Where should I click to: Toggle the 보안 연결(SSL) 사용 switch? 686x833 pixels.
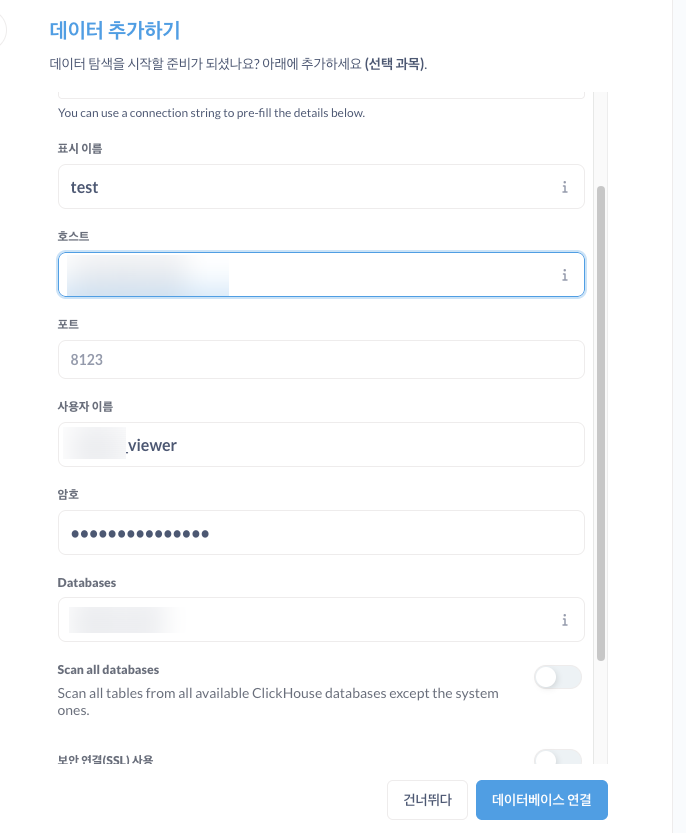pyautogui.click(x=557, y=758)
